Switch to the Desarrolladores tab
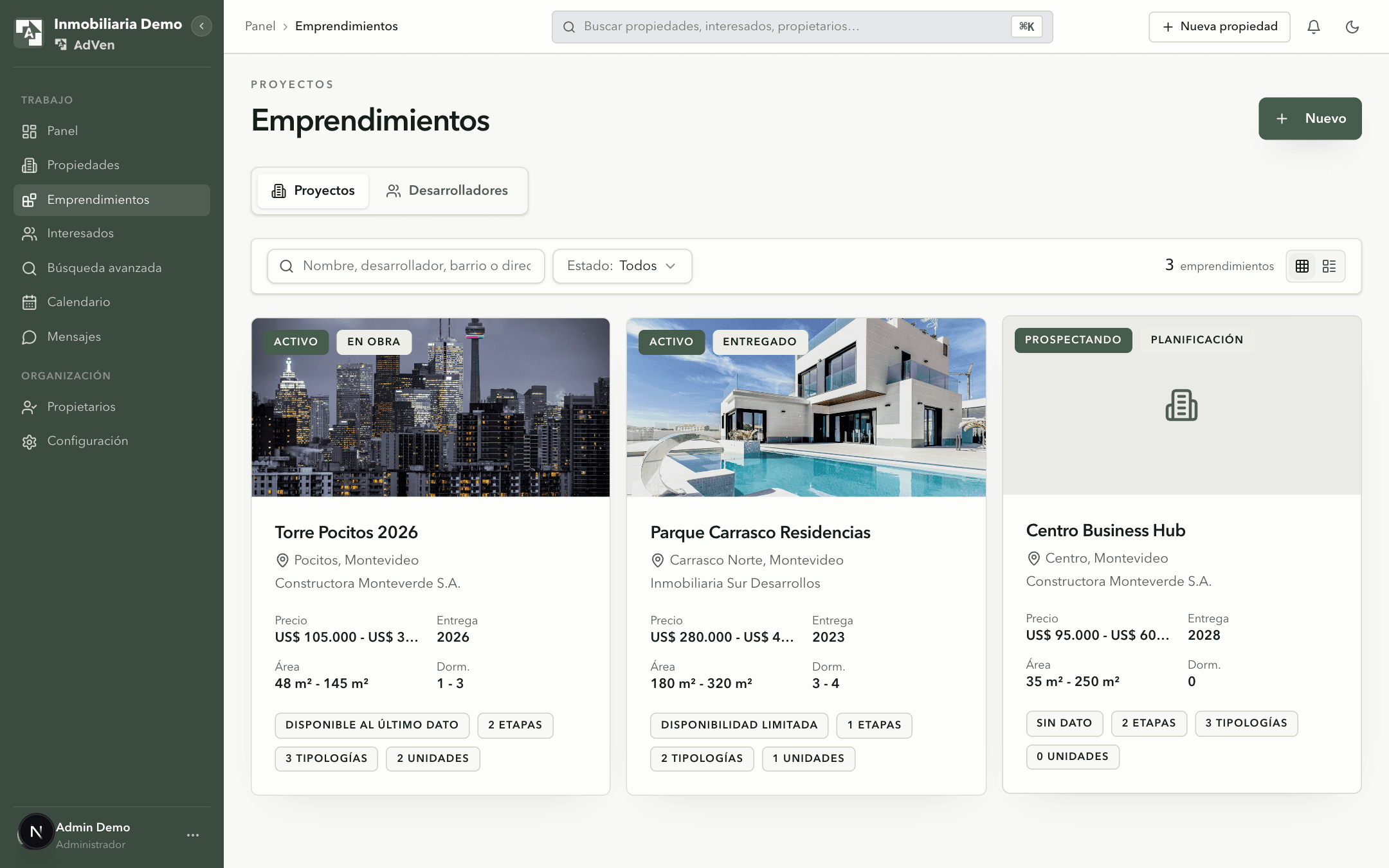This screenshot has width=1389, height=868. click(x=447, y=191)
